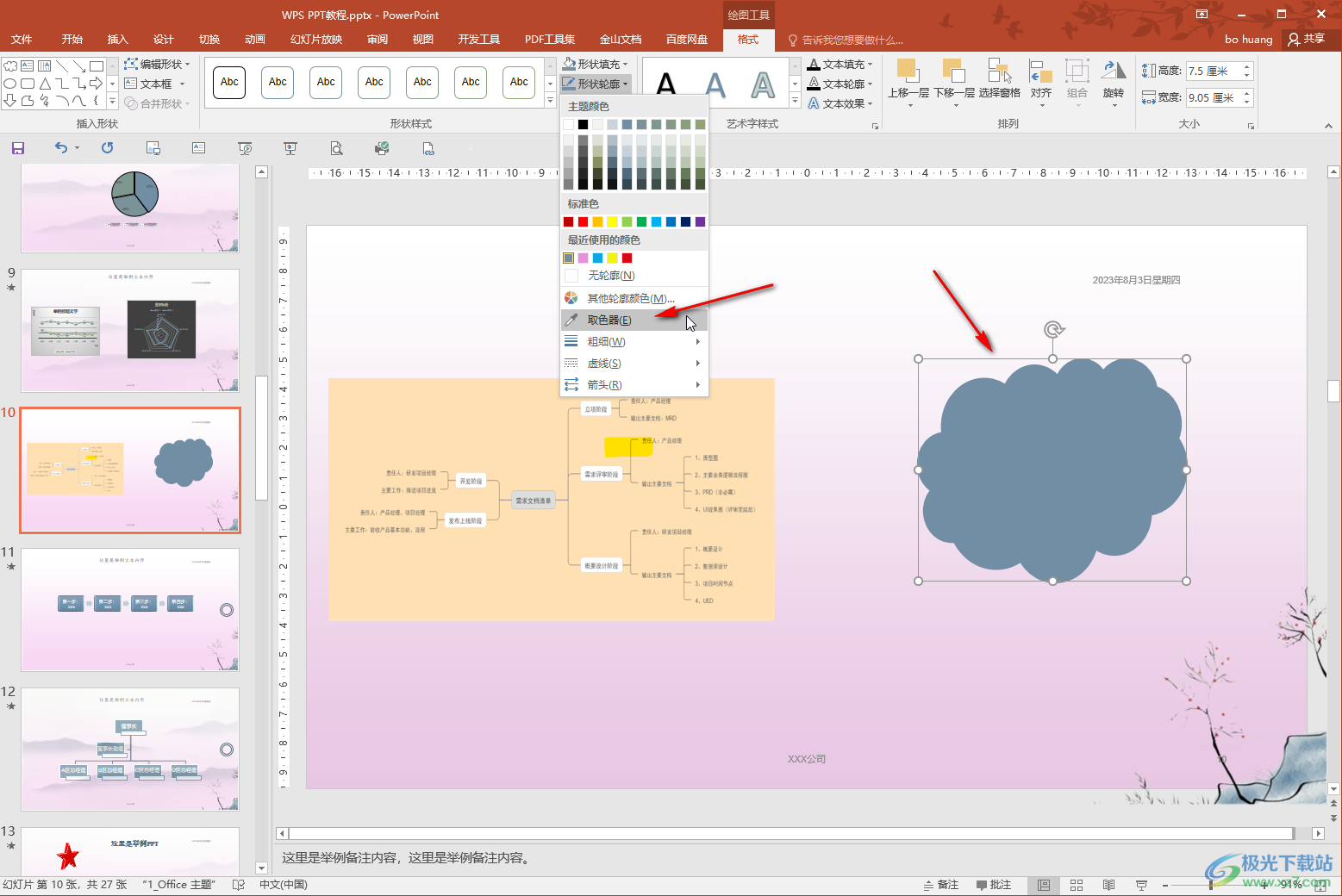Open Text Effects (文本效果) dropdown
Viewport: 1342px width, 896px height.
[x=840, y=103]
